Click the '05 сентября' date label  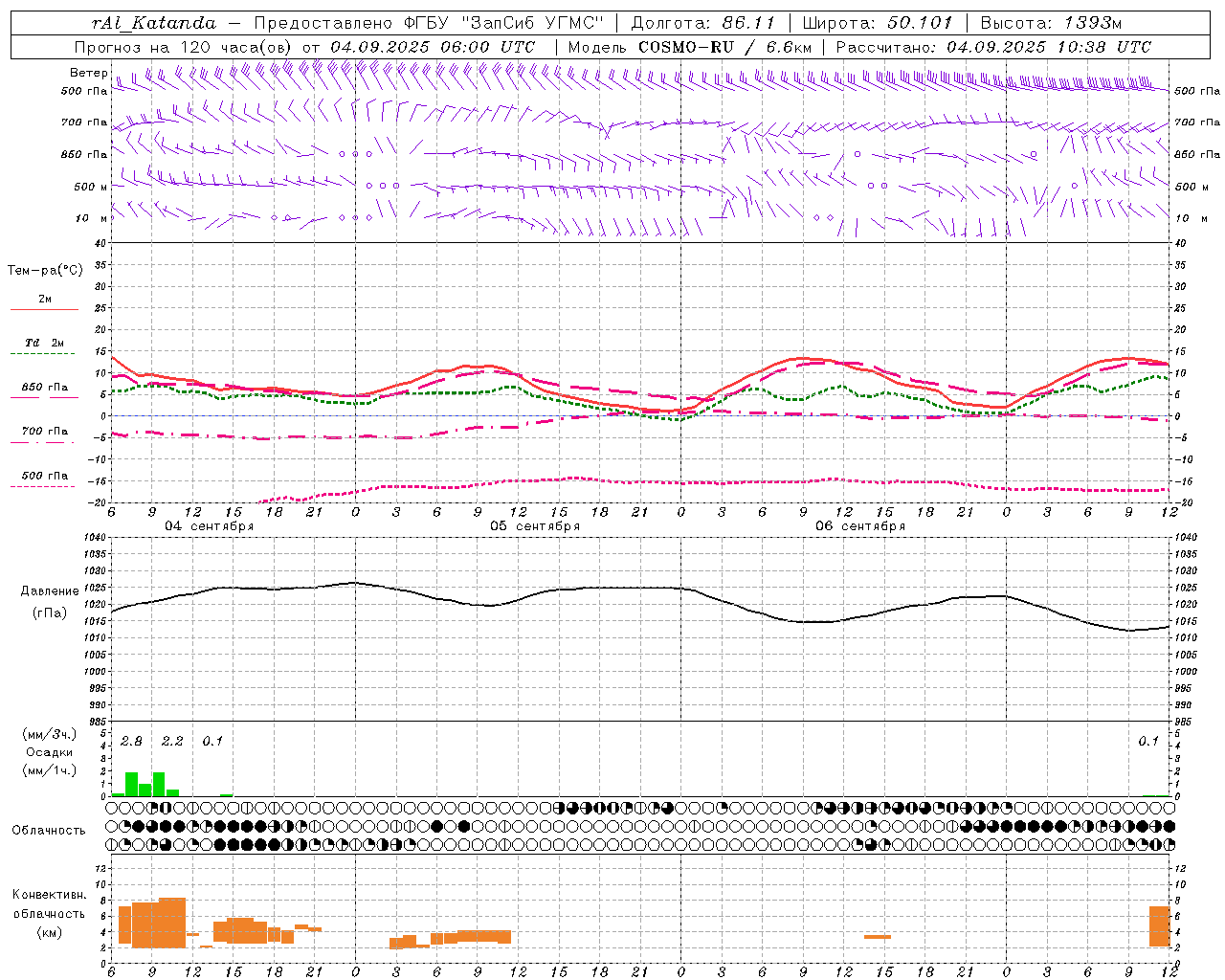click(x=535, y=526)
